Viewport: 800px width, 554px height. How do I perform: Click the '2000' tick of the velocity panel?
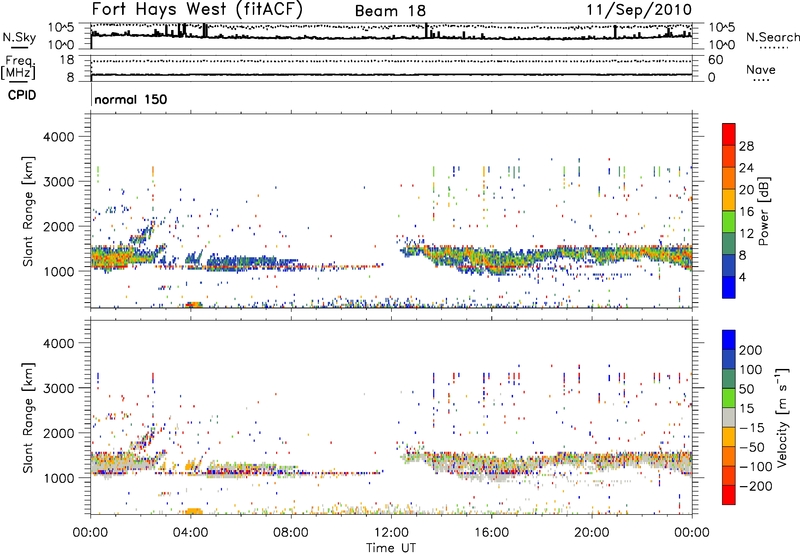(x=58, y=433)
